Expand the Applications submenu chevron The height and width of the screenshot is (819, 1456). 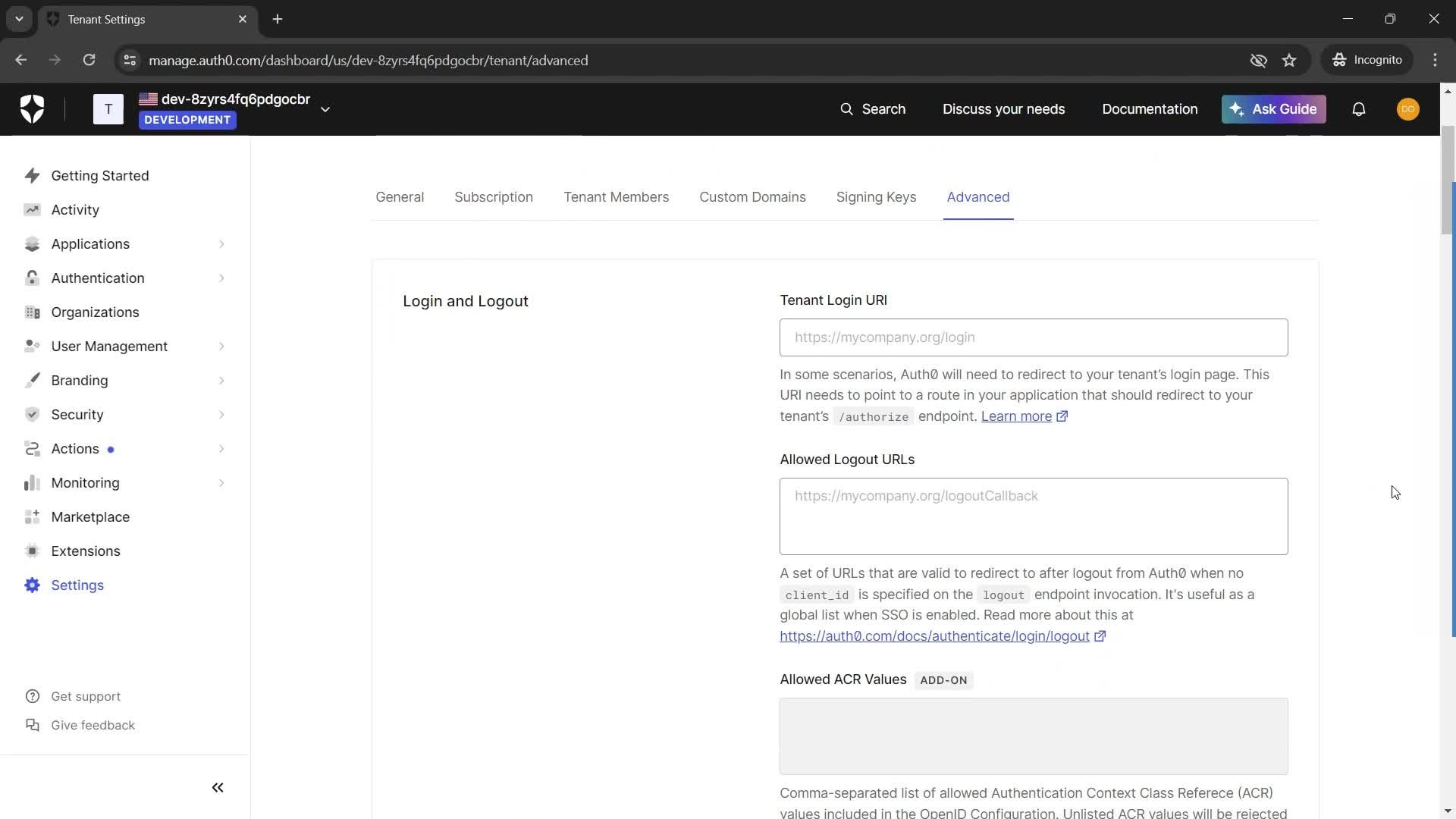pyautogui.click(x=221, y=243)
